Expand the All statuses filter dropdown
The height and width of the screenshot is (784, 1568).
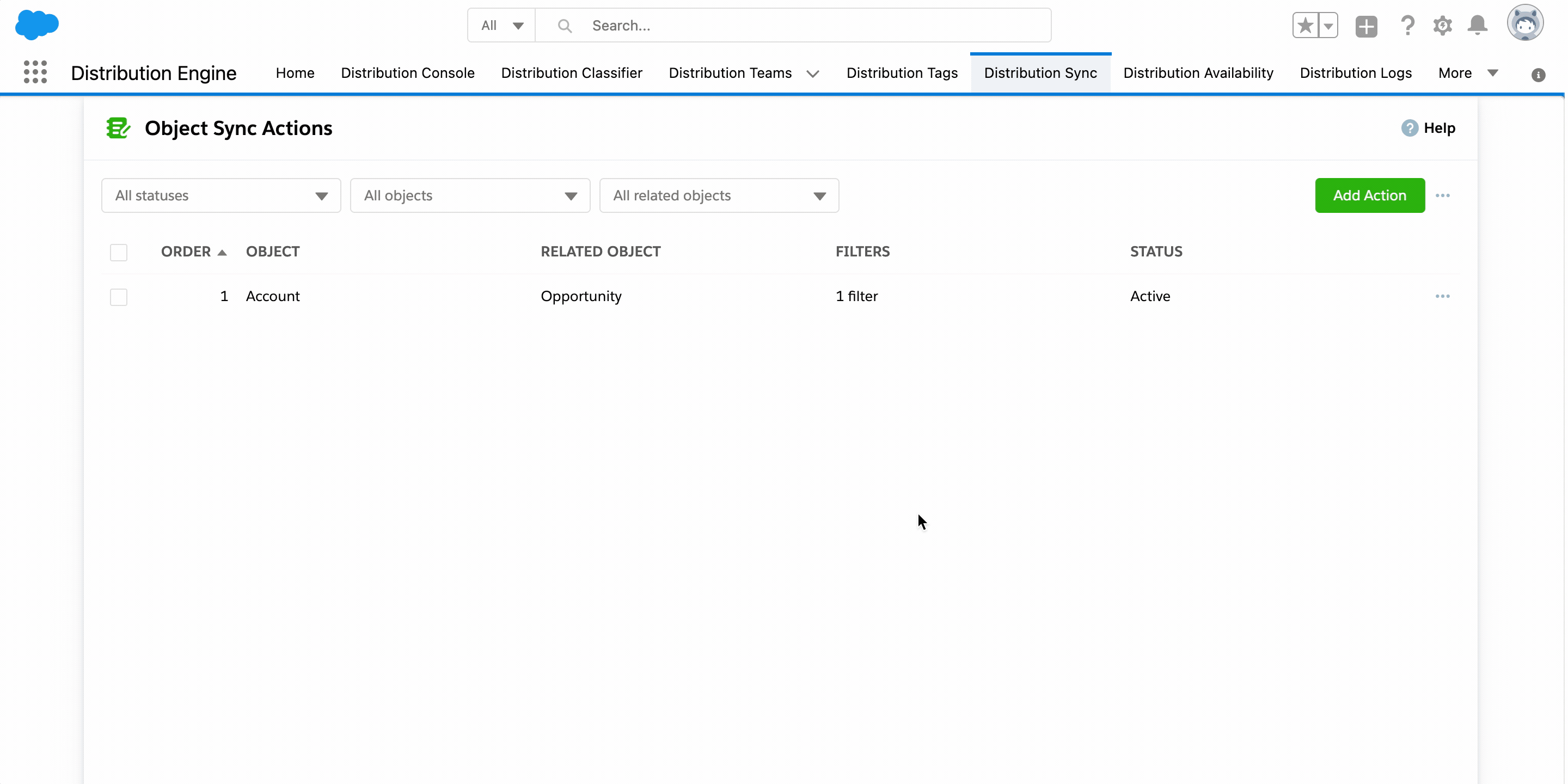point(221,195)
